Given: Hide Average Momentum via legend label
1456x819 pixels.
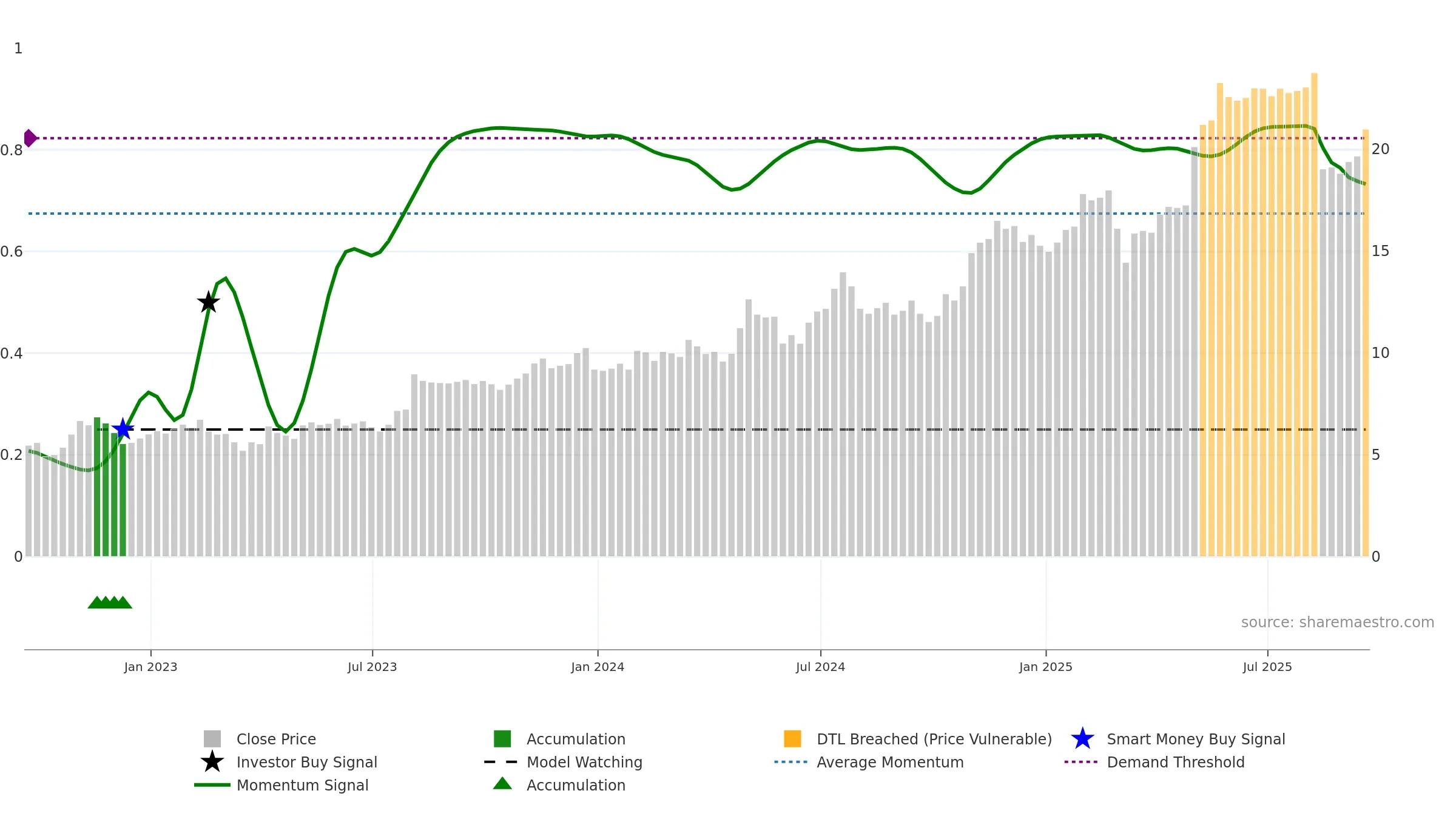Looking at the screenshot, I should (x=890, y=762).
